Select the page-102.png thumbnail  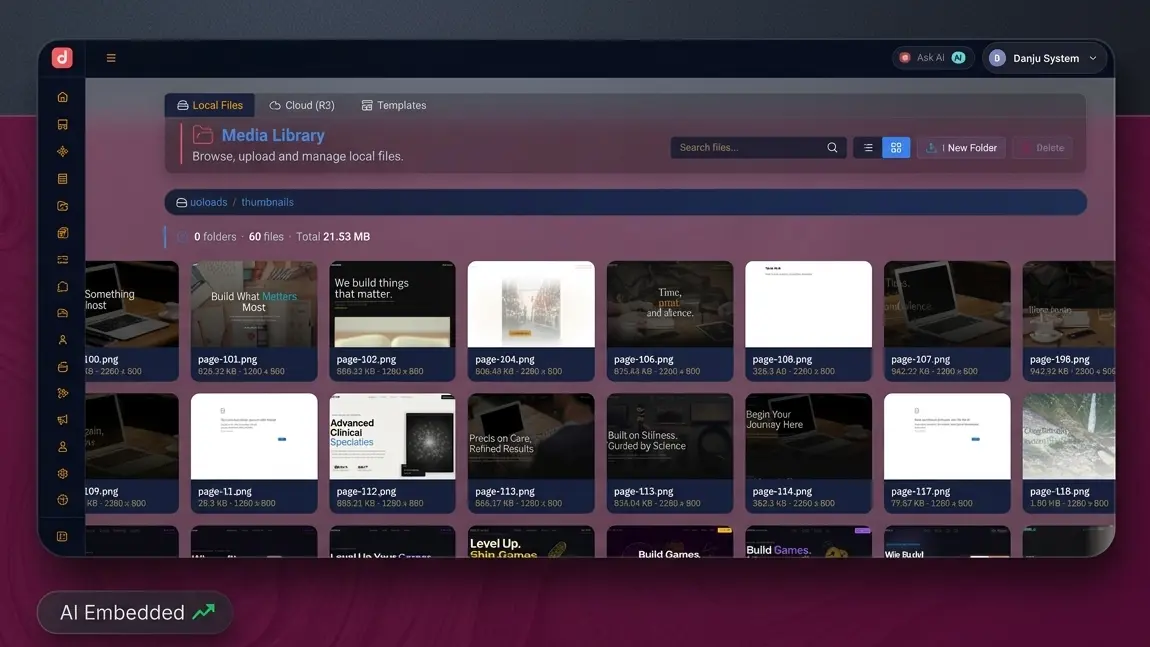coord(392,321)
